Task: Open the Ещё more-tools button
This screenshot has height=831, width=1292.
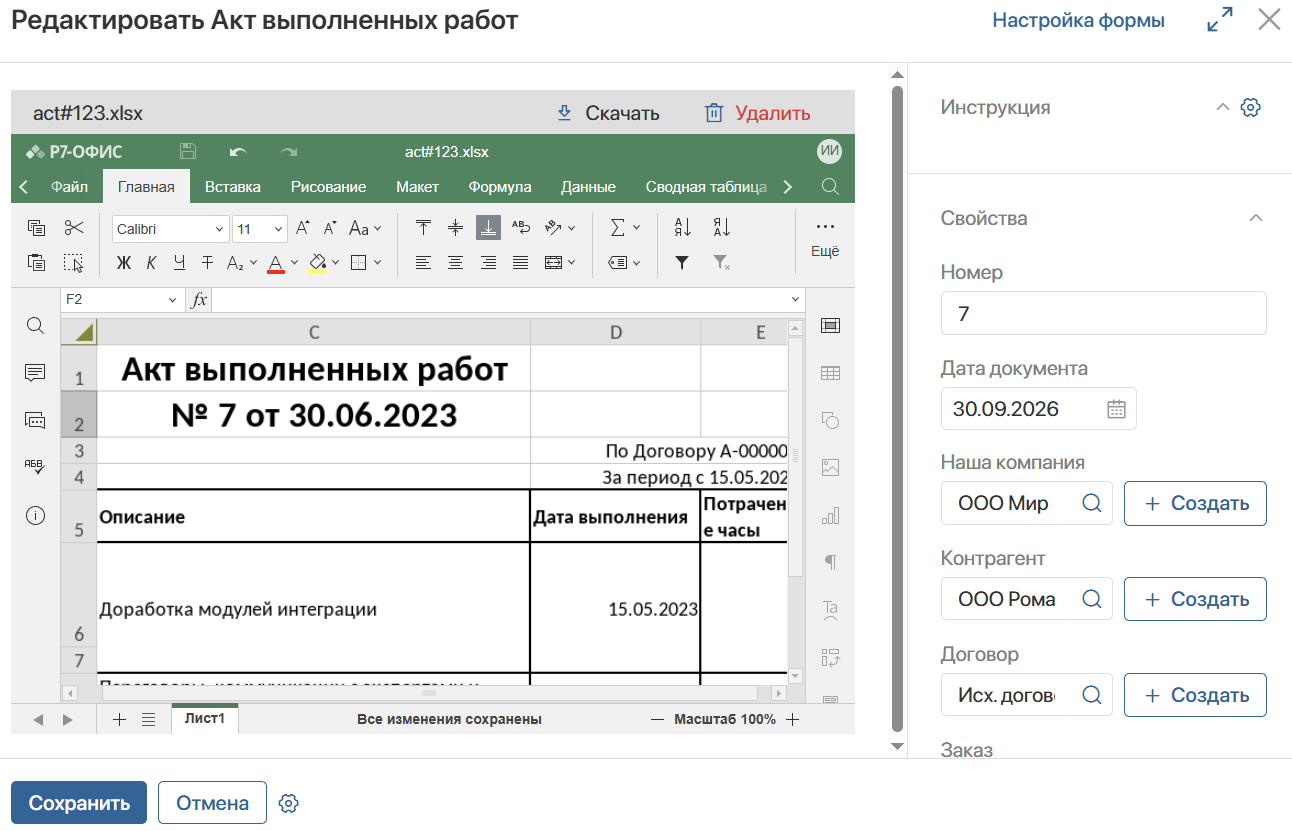Action: tap(825, 239)
